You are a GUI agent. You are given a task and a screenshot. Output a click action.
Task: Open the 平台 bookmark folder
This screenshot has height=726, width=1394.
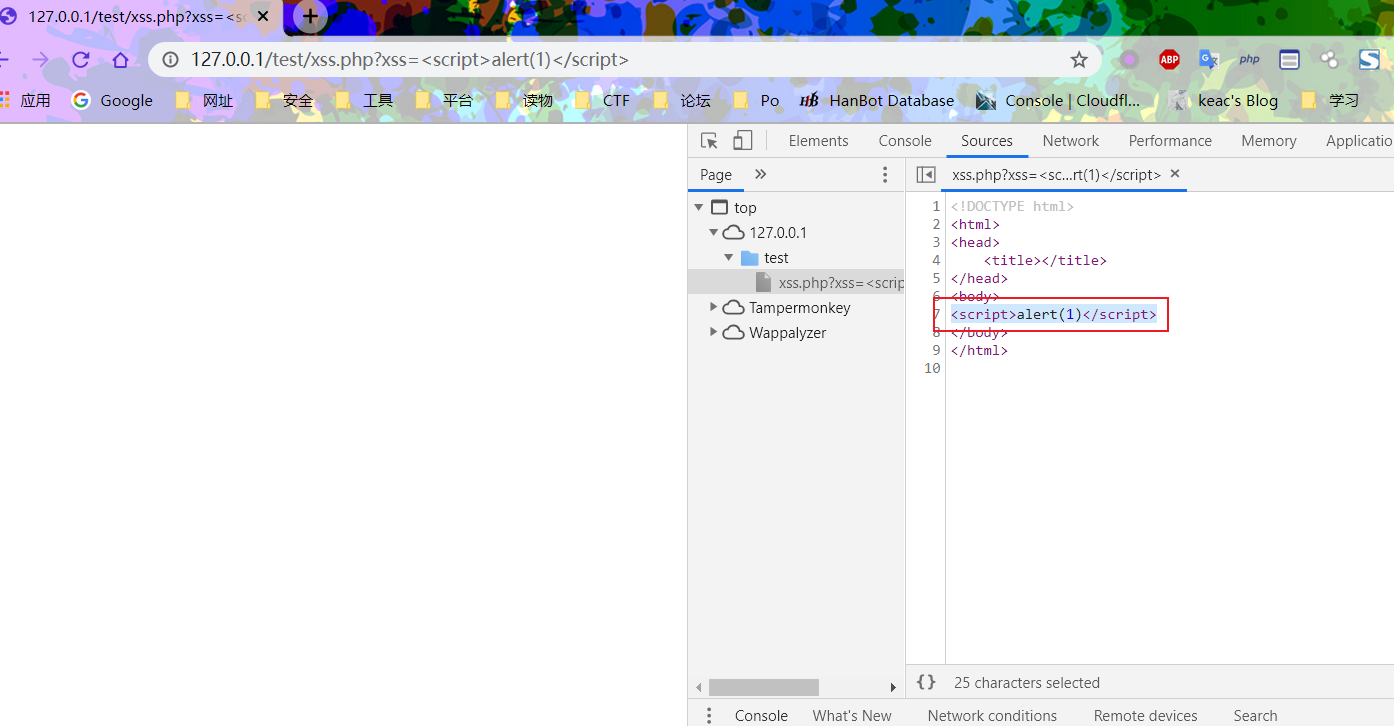[444, 100]
